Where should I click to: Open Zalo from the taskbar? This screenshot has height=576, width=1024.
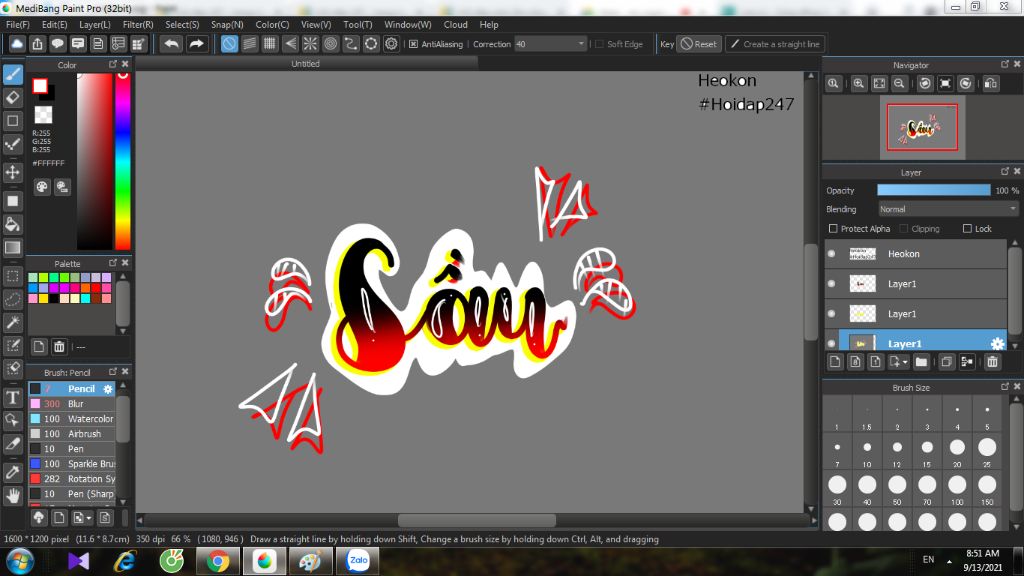357,561
